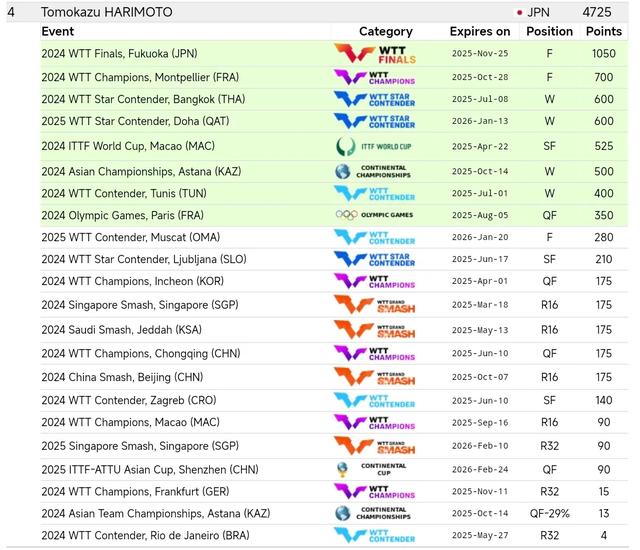Select 2024 Olympic Games, Paris event
This screenshot has width=640, height=550.
click(122, 215)
